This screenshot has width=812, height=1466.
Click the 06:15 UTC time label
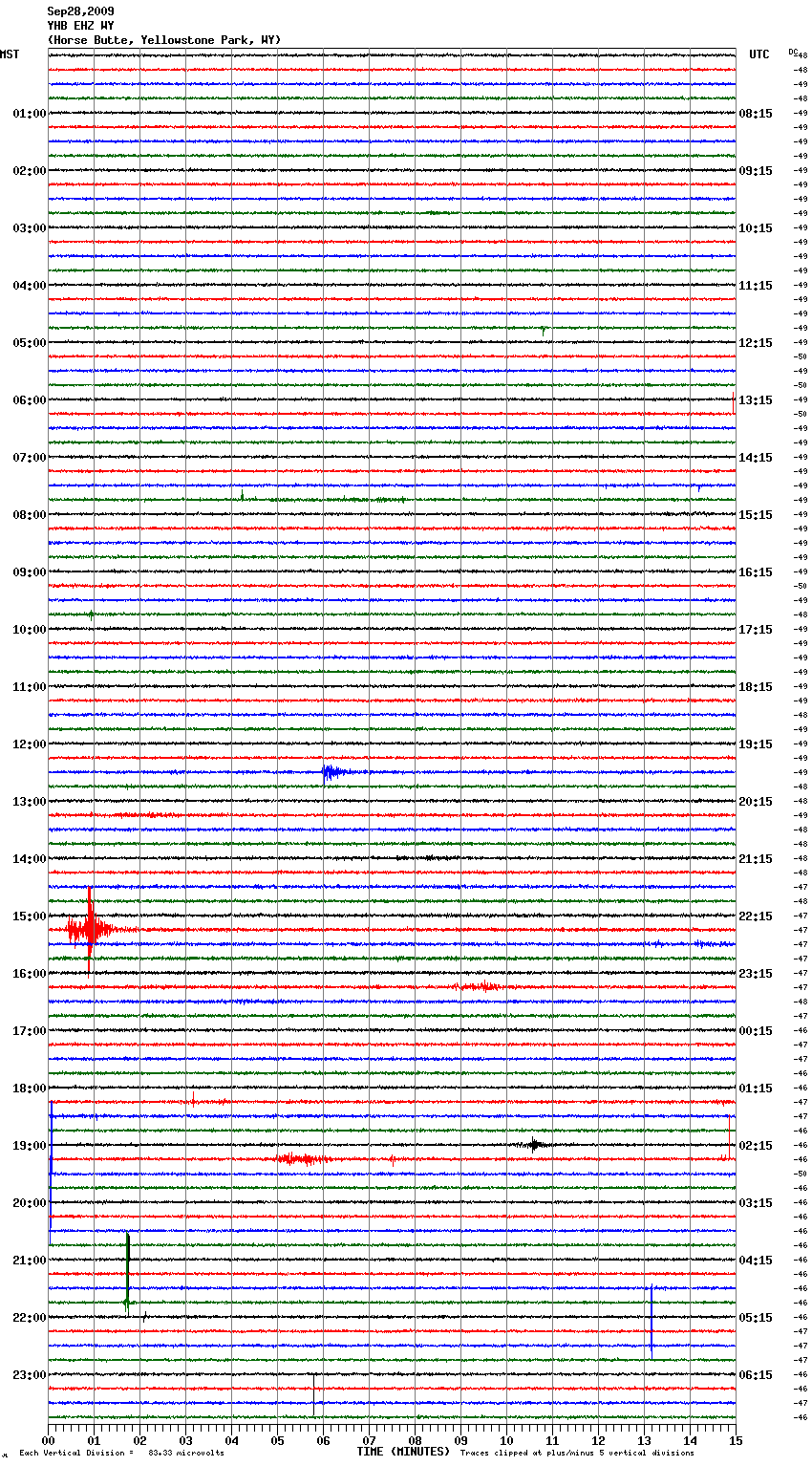(756, 1375)
